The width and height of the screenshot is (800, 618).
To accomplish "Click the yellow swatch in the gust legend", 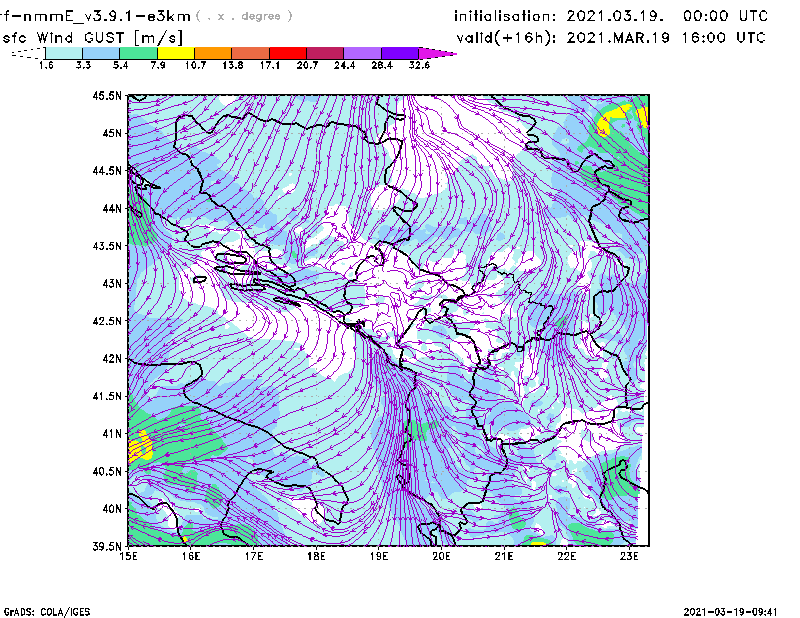I will 176,53.
